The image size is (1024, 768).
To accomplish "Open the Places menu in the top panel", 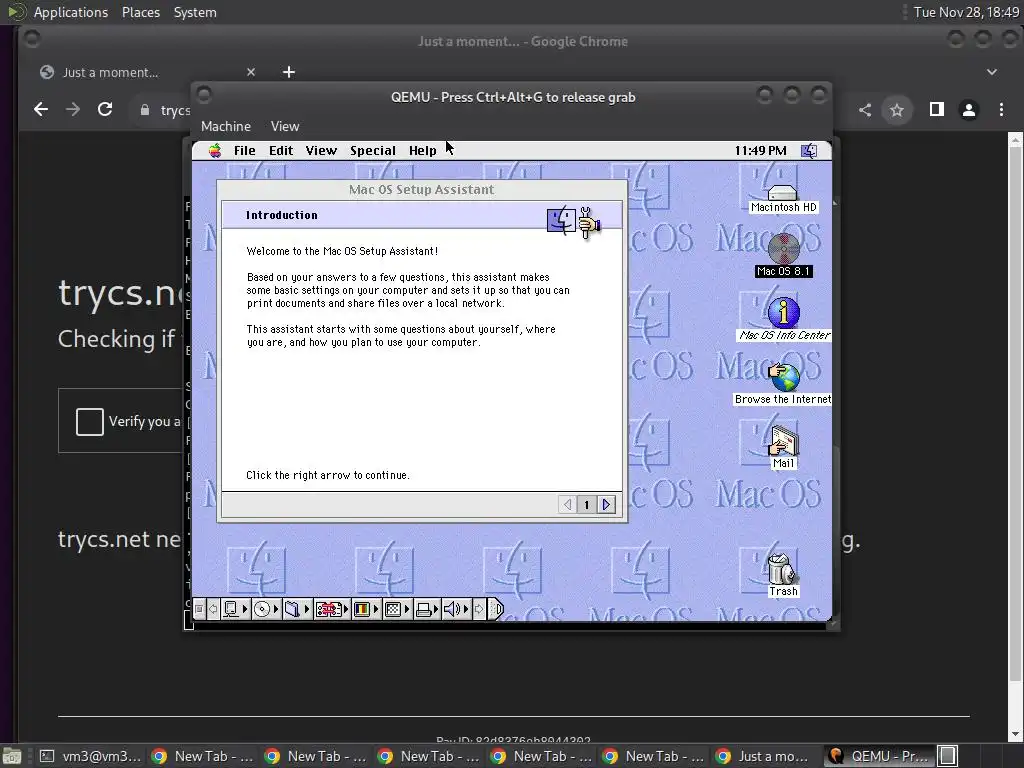I will [x=140, y=12].
